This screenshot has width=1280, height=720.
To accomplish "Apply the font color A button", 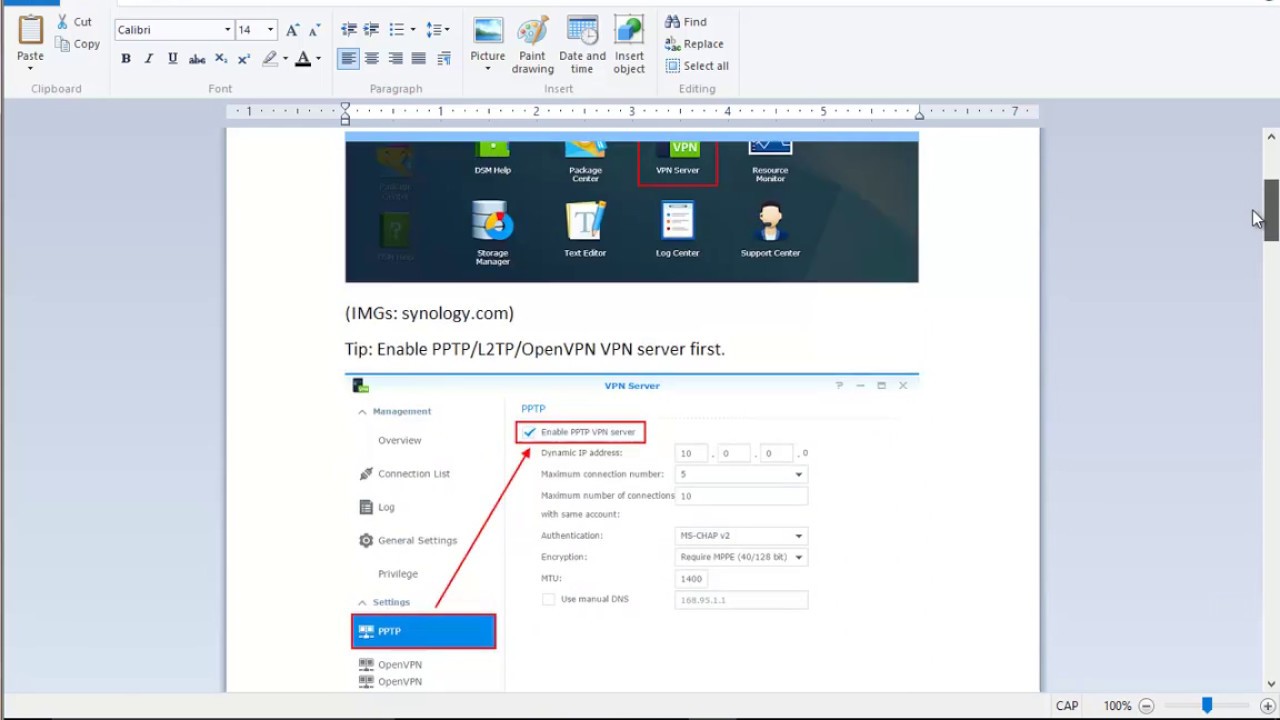I will [x=303, y=59].
